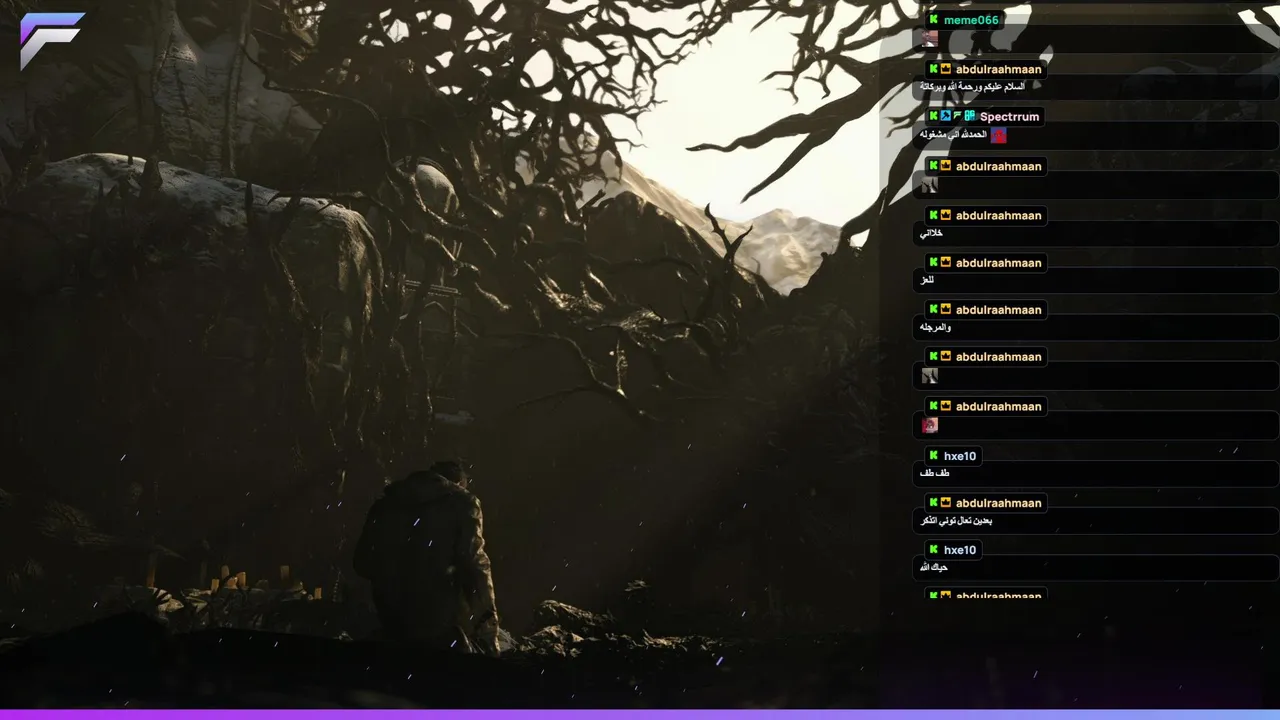Select Spectrrum's message 'الحمدلله اني مشغوله'
The width and height of the screenshot is (1280, 720).
953,135
